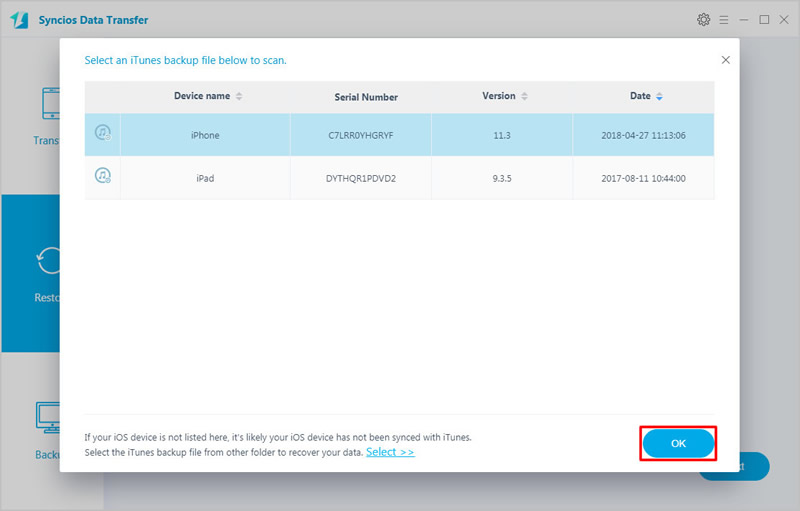
Task: Confirm selection with the OK button
Action: [678, 444]
